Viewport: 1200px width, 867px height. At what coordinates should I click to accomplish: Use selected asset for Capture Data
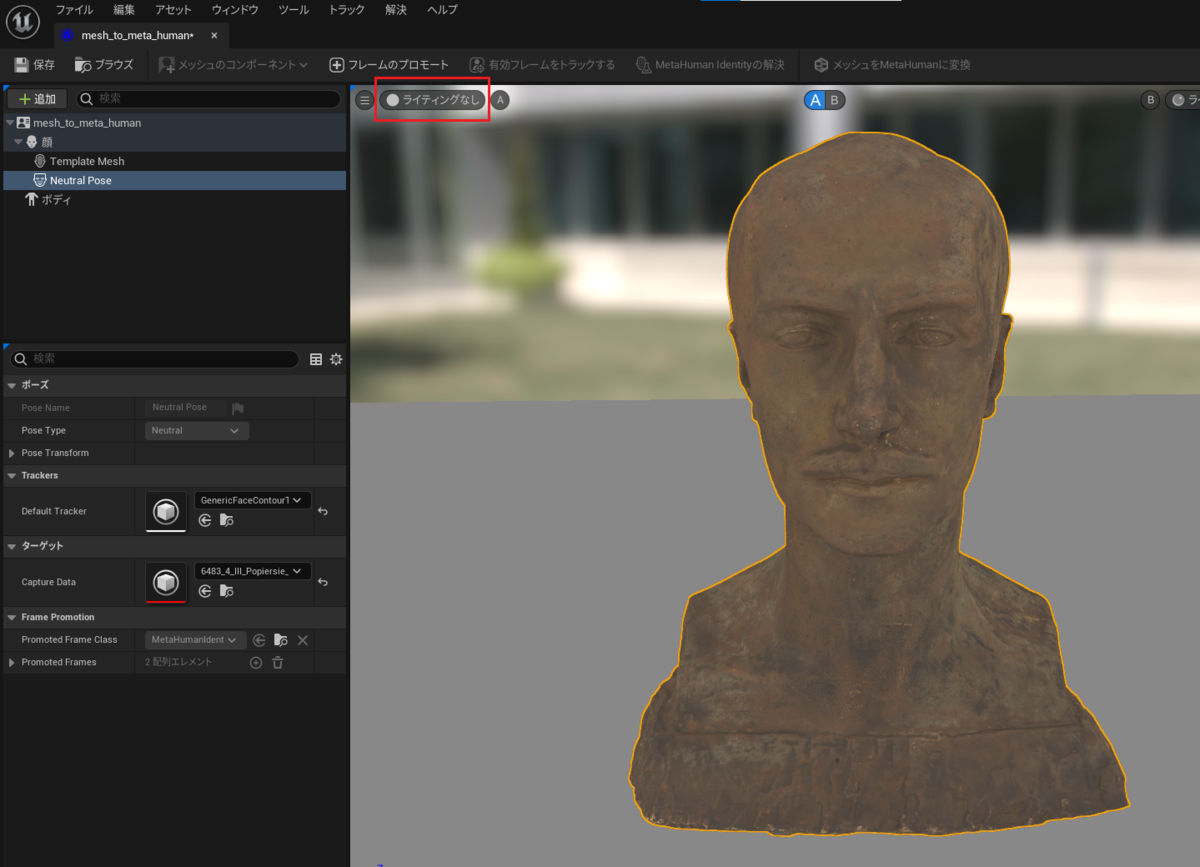point(205,591)
